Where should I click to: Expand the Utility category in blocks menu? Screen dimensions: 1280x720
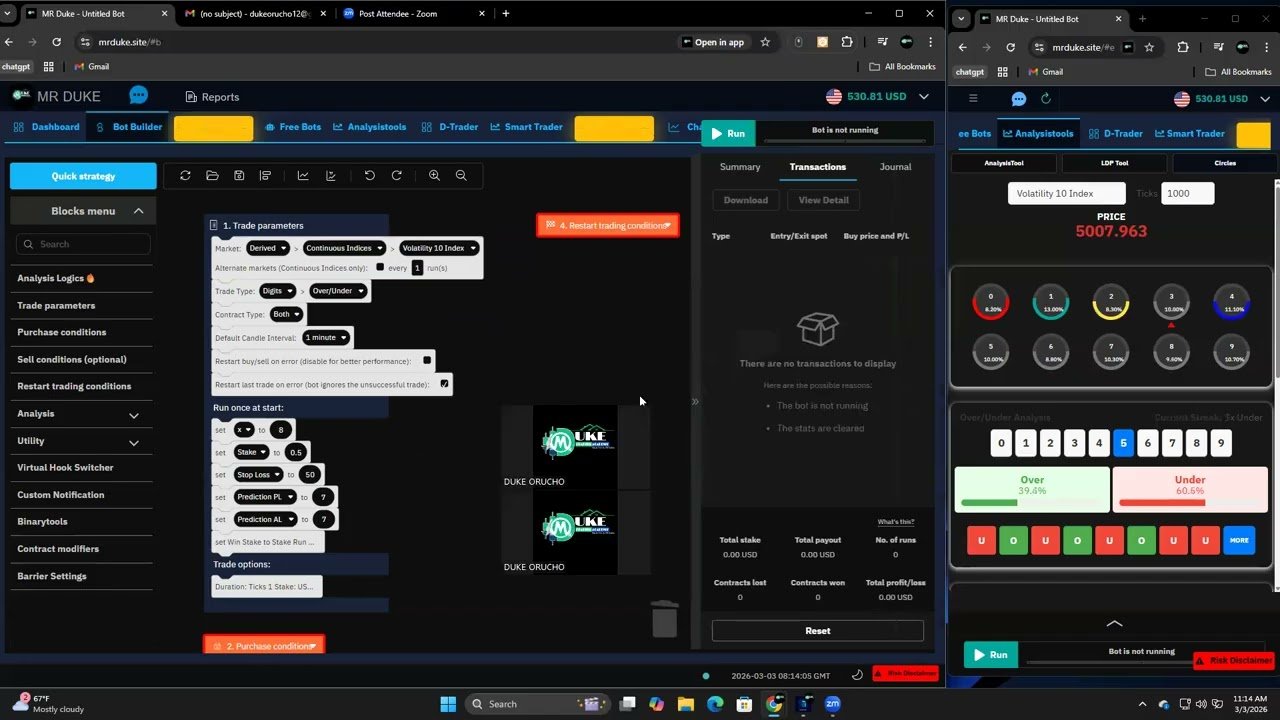point(134,442)
